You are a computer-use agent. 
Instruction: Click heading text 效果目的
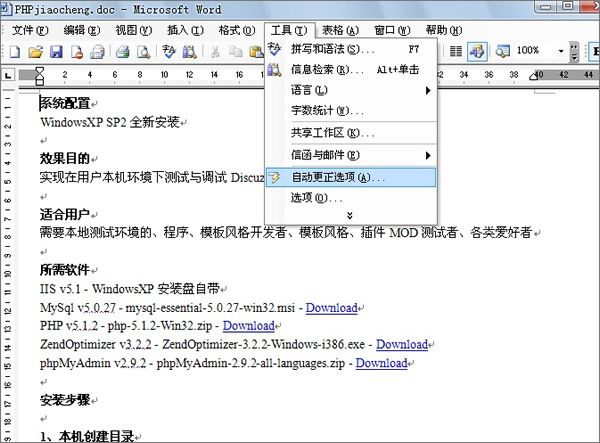(x=65, y=158)
